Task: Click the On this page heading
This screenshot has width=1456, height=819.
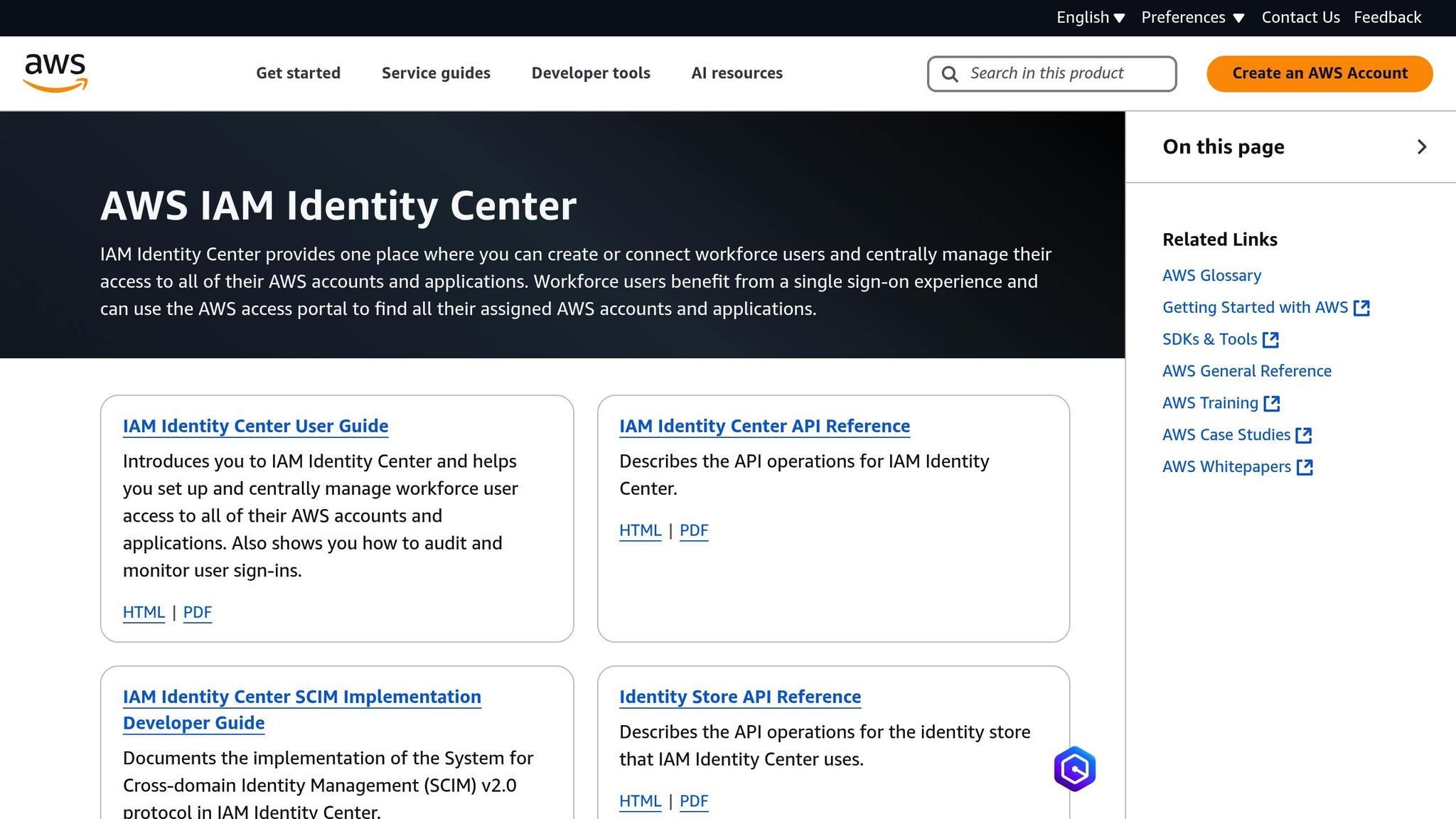Action: tap(1224, 147)
